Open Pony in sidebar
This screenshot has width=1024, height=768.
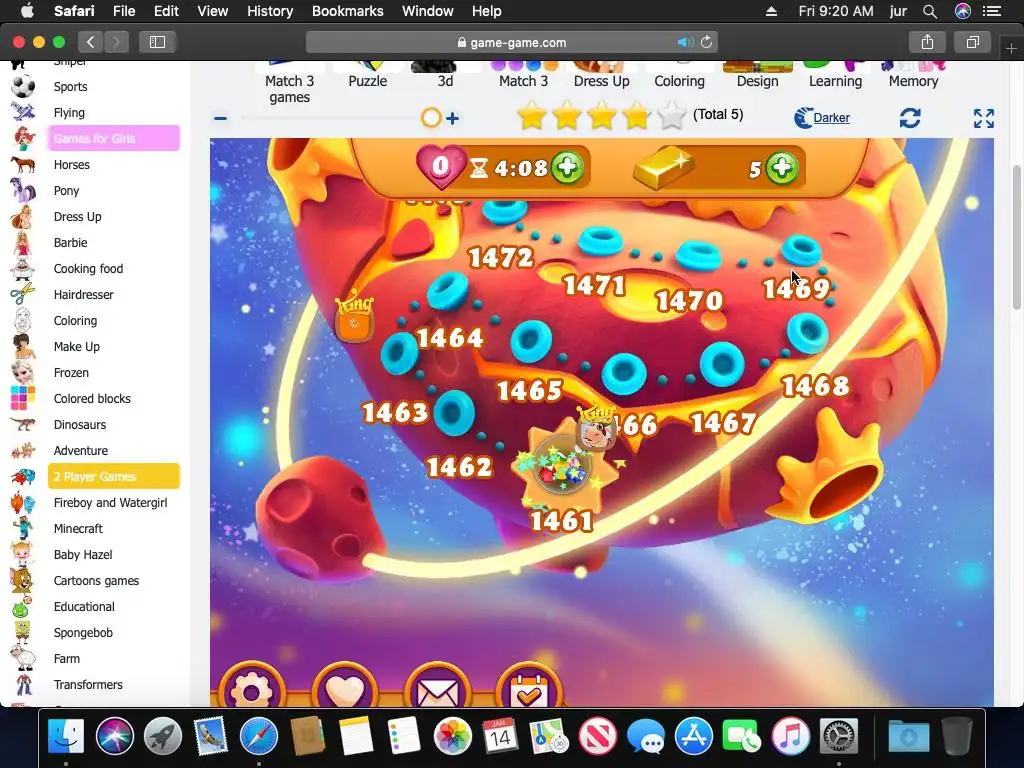(67, 191)
